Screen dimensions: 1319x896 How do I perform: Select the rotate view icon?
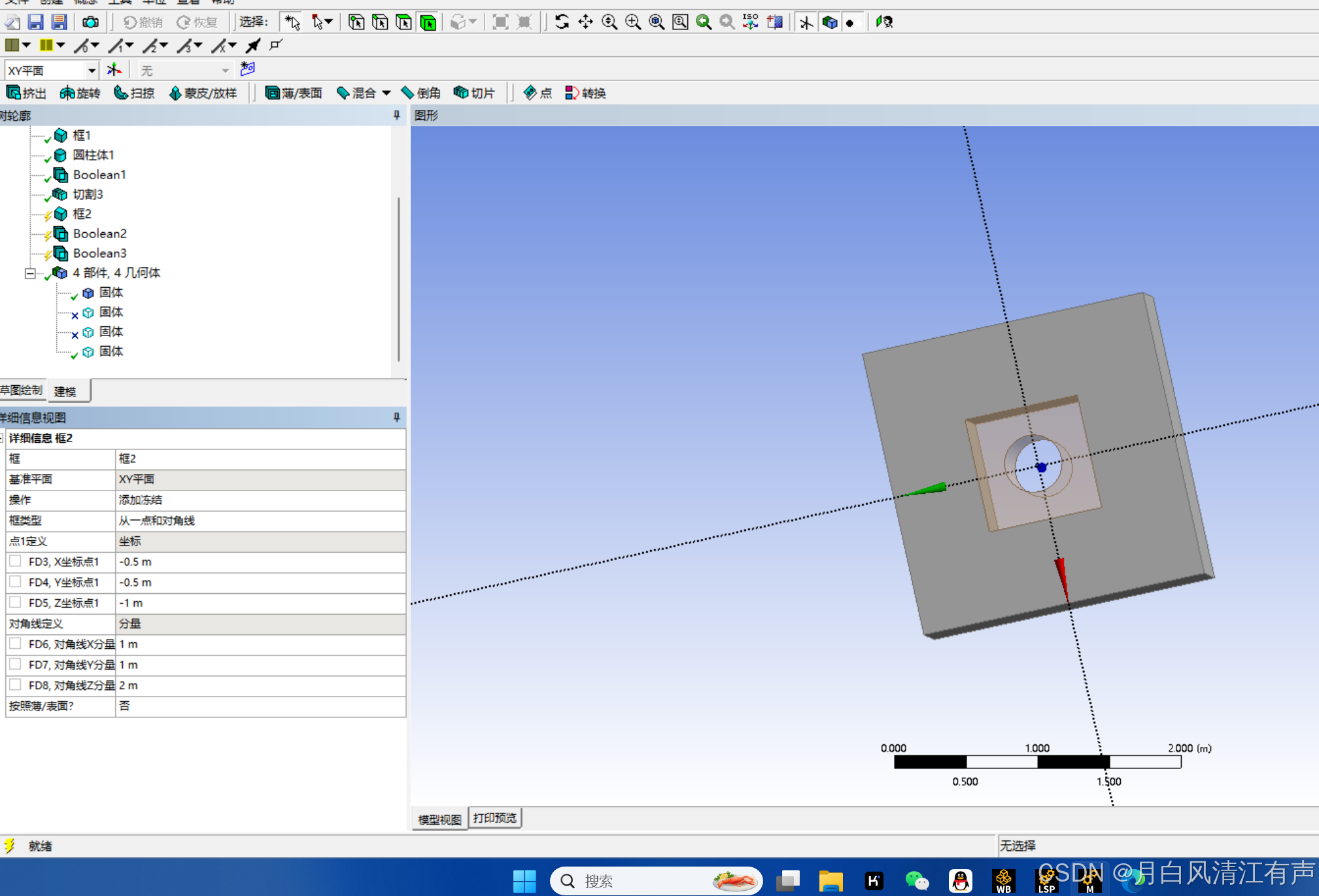pos(562,22)
